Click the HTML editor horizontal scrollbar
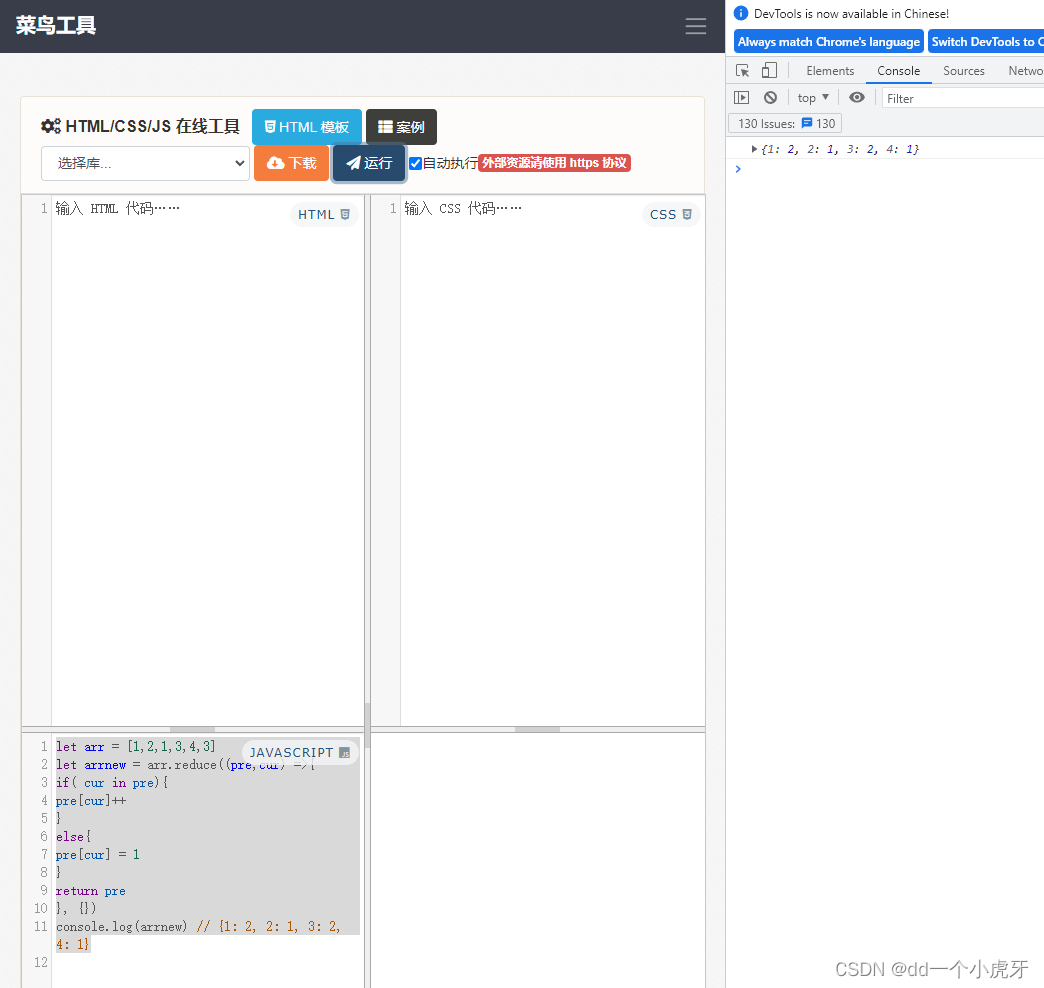The width and height of the screenshot is (1044, 988). click(x=192, y=729)
